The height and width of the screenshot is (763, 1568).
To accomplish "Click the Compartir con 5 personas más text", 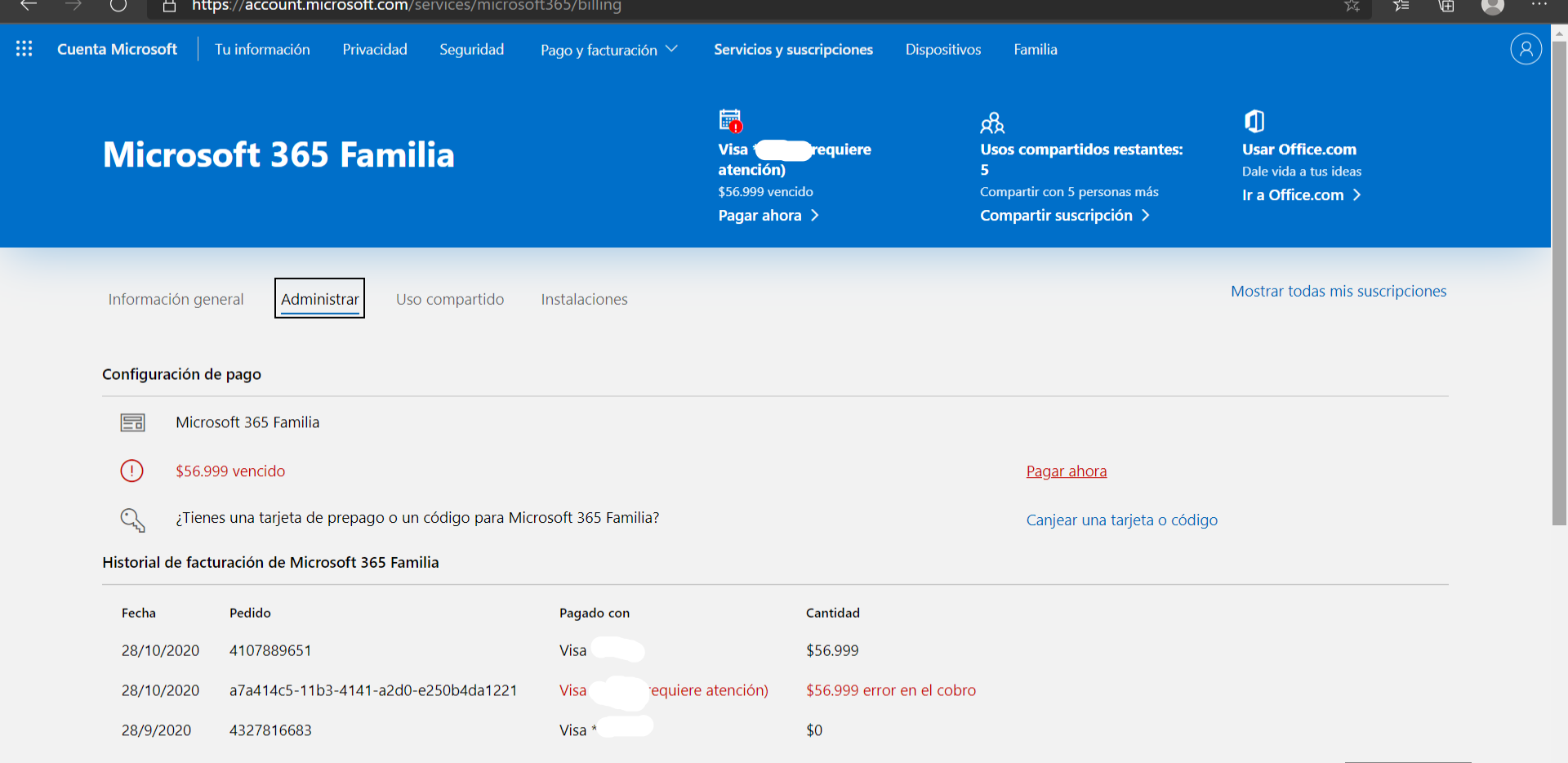I will point(1069,192).
